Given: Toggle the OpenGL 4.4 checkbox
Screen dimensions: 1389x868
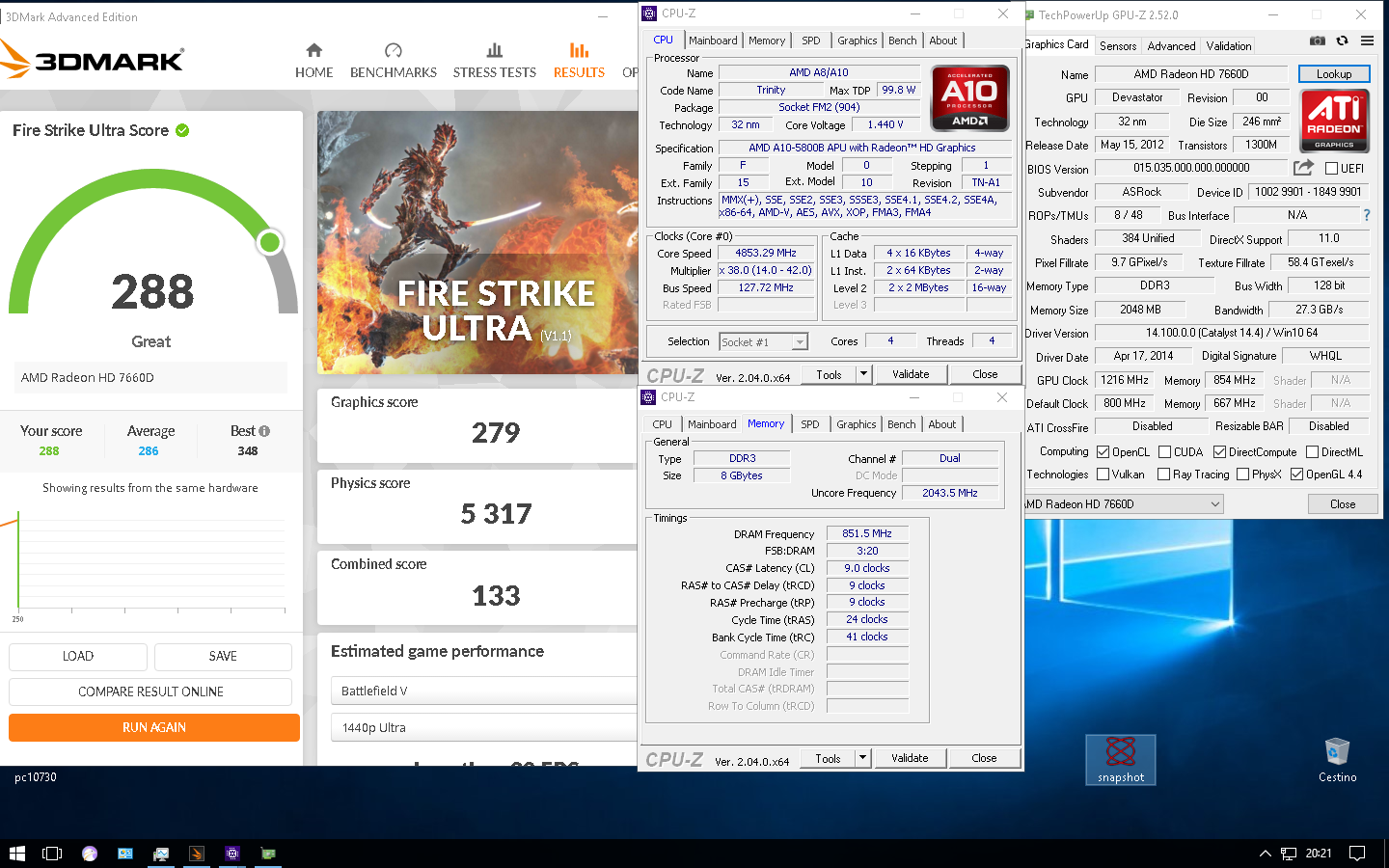Looking at the screenshot, I should (1297, 474).
